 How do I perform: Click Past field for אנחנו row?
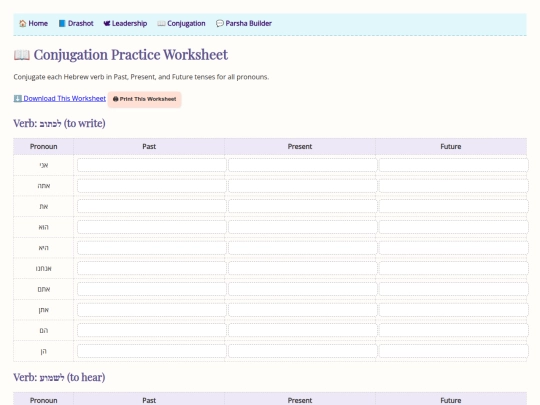point(152,269)
